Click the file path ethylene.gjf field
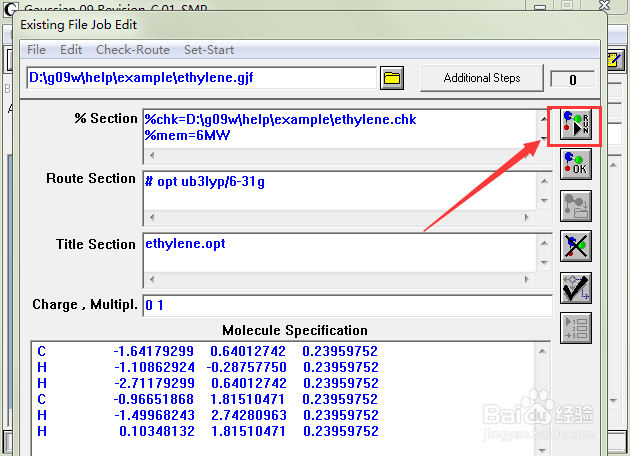 202,78
